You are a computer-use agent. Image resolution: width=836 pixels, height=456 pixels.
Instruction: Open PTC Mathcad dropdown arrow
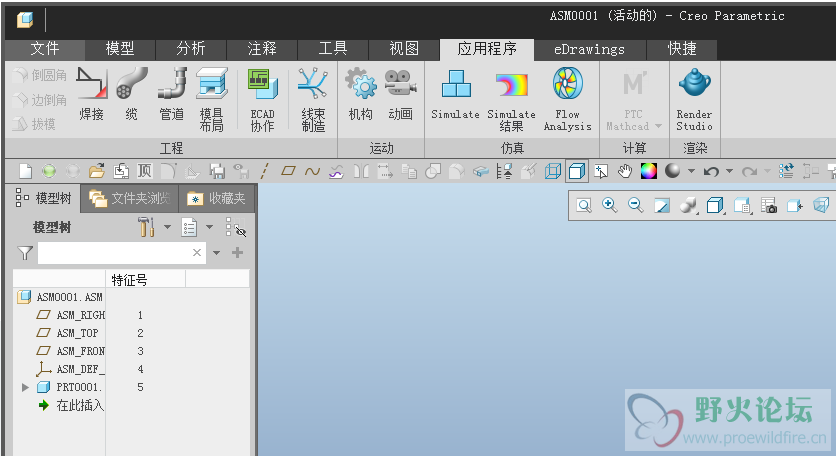(658, 126)
